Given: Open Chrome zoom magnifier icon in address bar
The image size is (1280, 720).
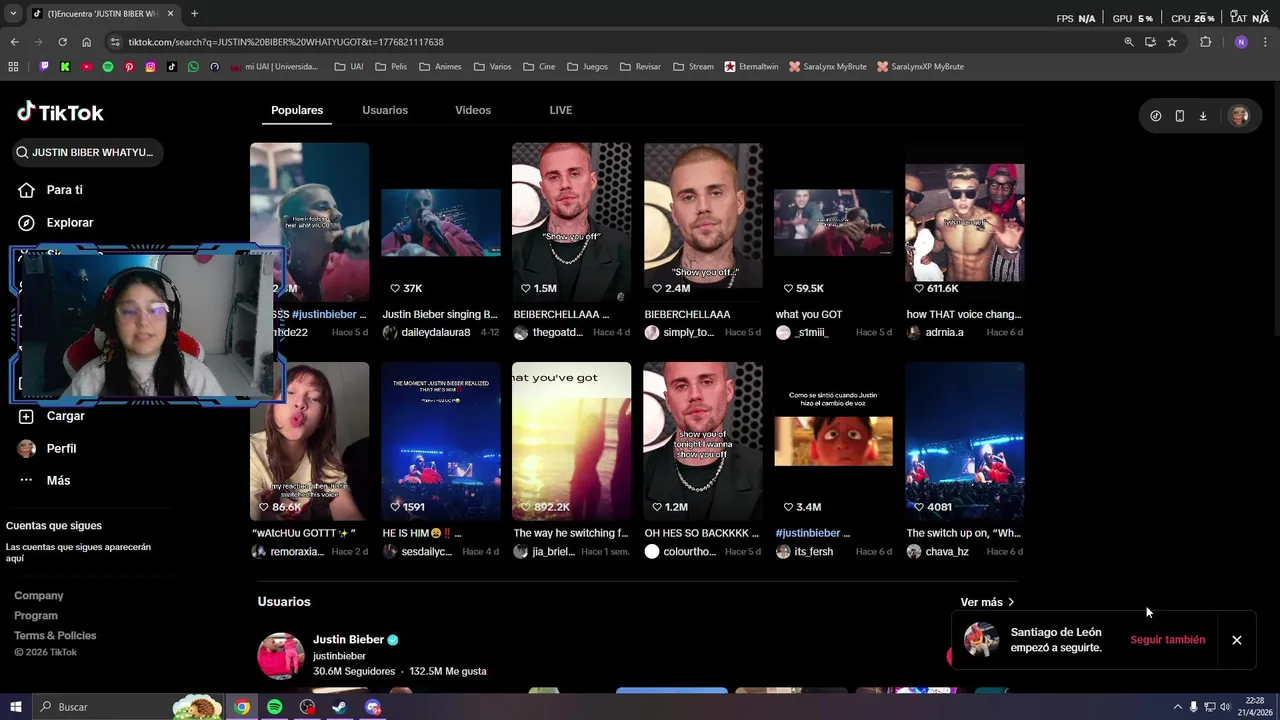Looking at the screenshot, I should click(x=1129, y=42).
